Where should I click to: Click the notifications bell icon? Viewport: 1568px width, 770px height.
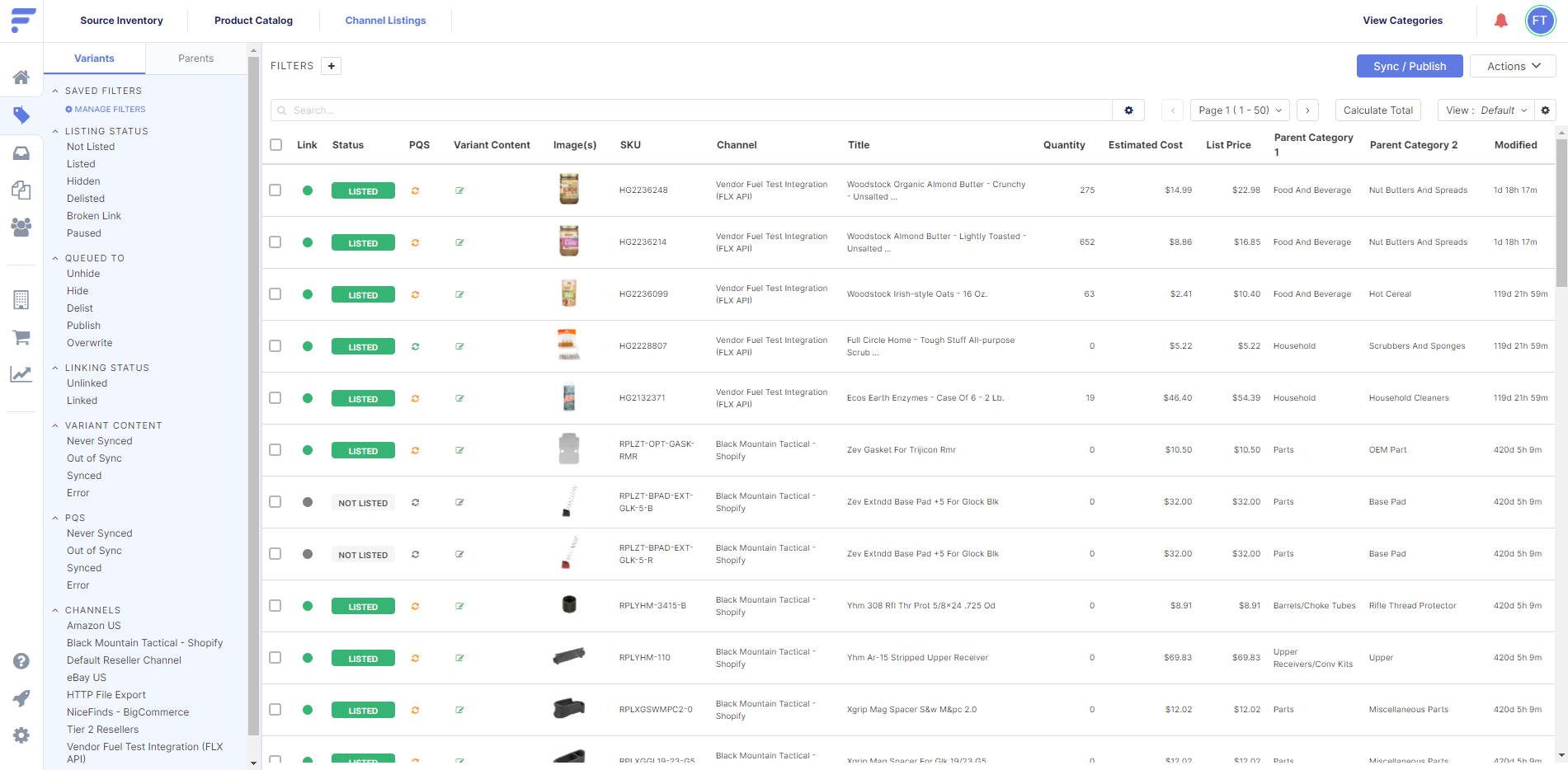[1501, 21]
